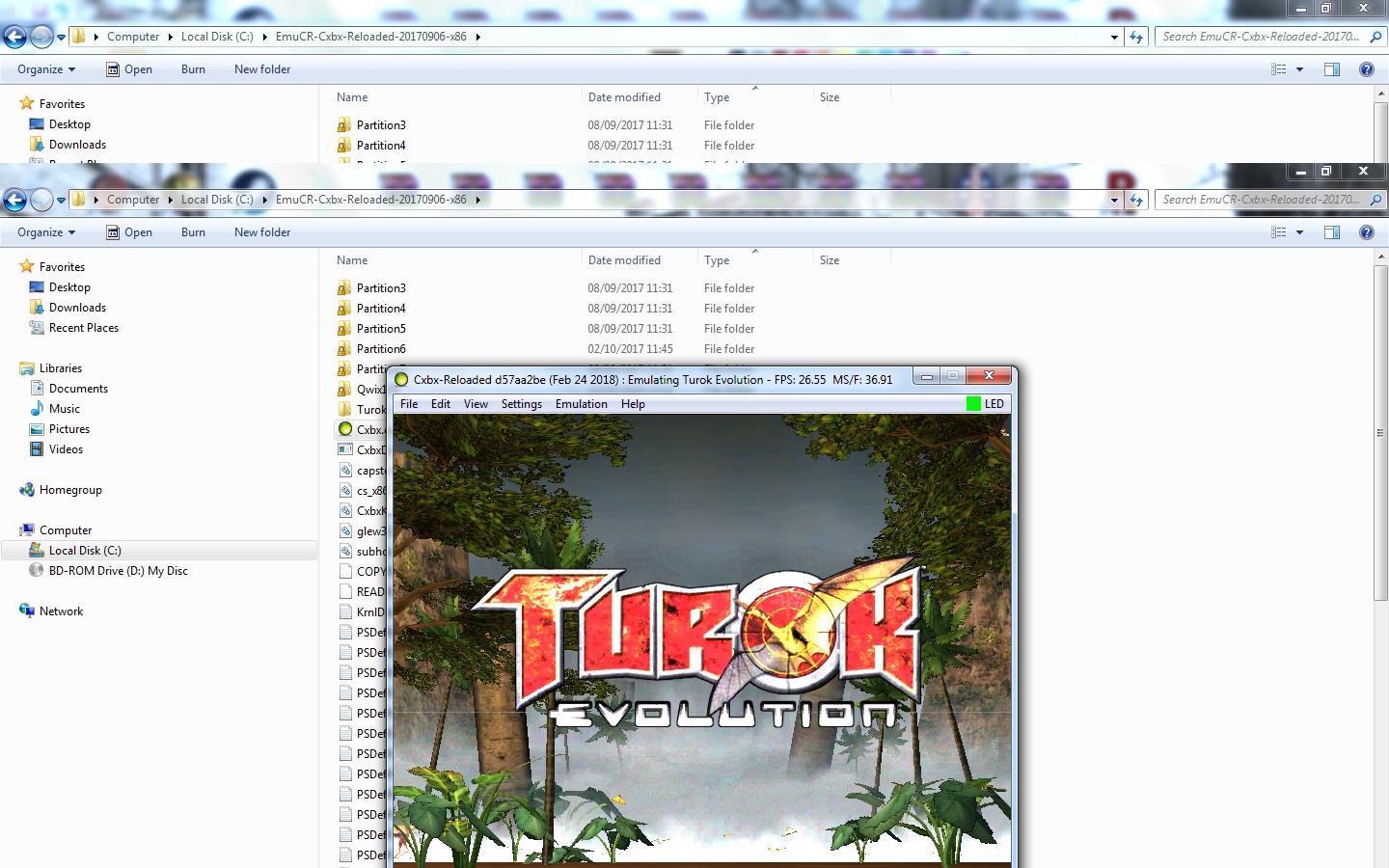Change the view in the front Explorer window
The image size is (1389, 868).
tap(1279, 232)
